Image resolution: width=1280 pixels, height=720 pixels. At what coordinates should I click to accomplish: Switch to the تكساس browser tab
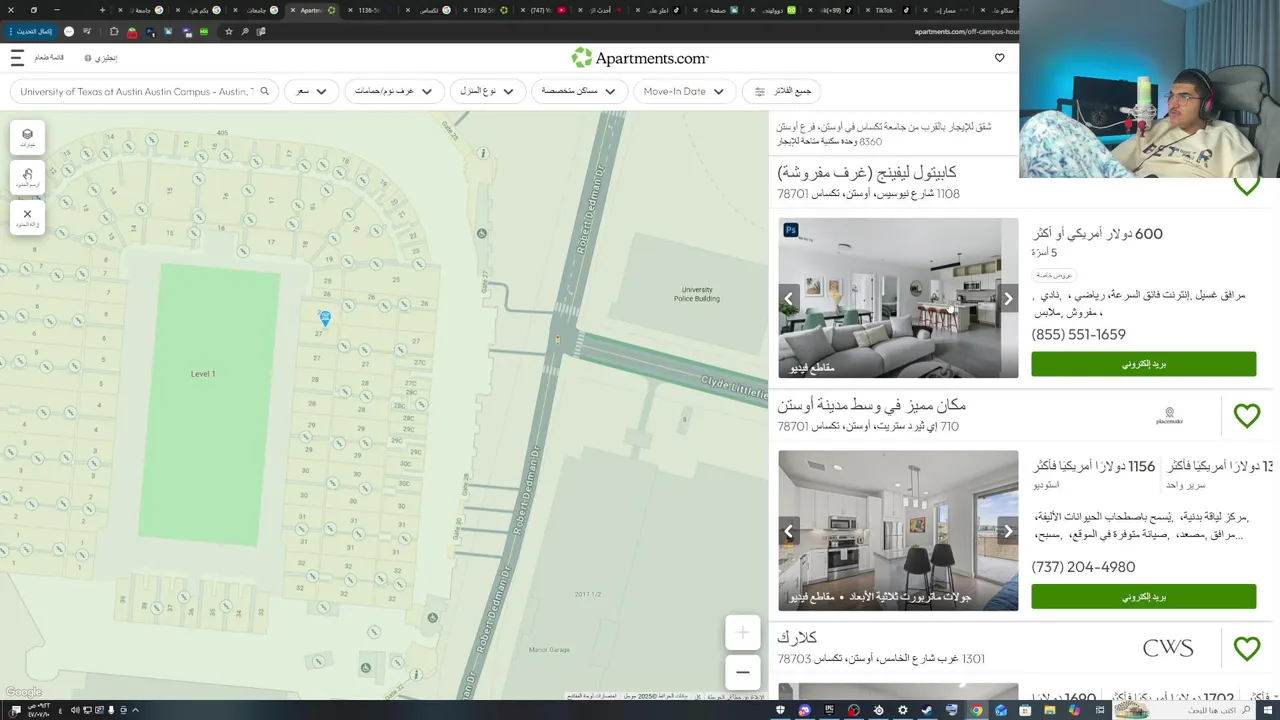click(x=428, y=10)
